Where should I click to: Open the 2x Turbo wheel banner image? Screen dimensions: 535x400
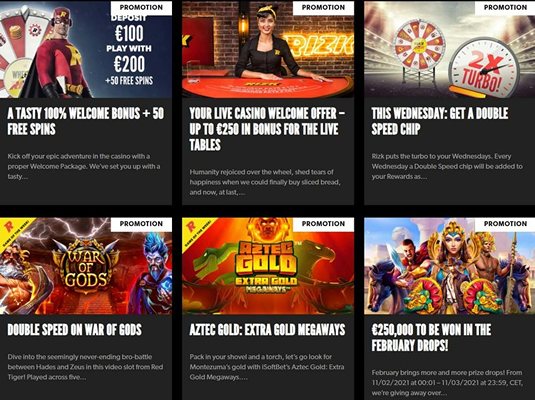click(449, 49)
